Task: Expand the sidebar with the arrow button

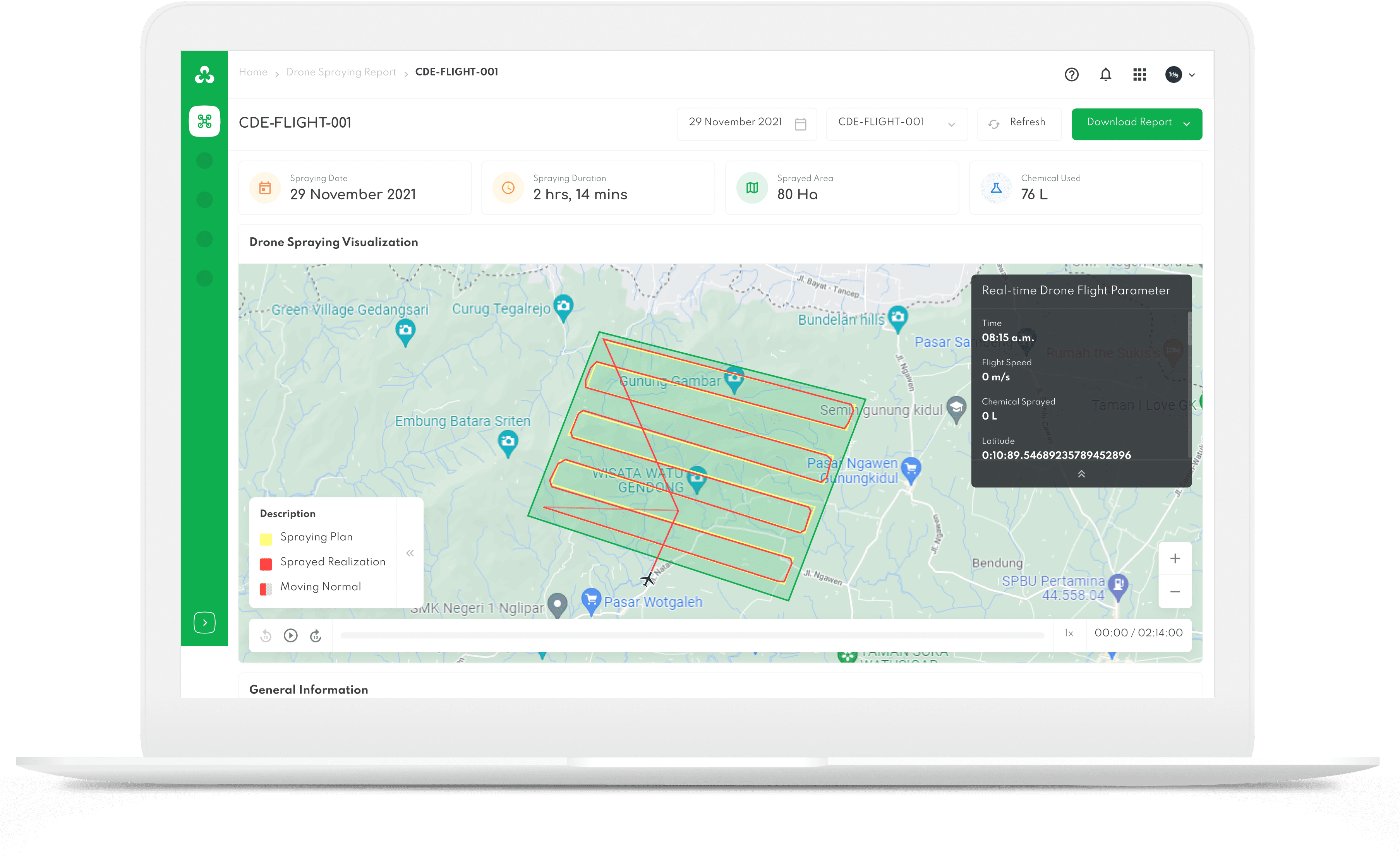Action: pyautogui.click(x=204, y=622)
